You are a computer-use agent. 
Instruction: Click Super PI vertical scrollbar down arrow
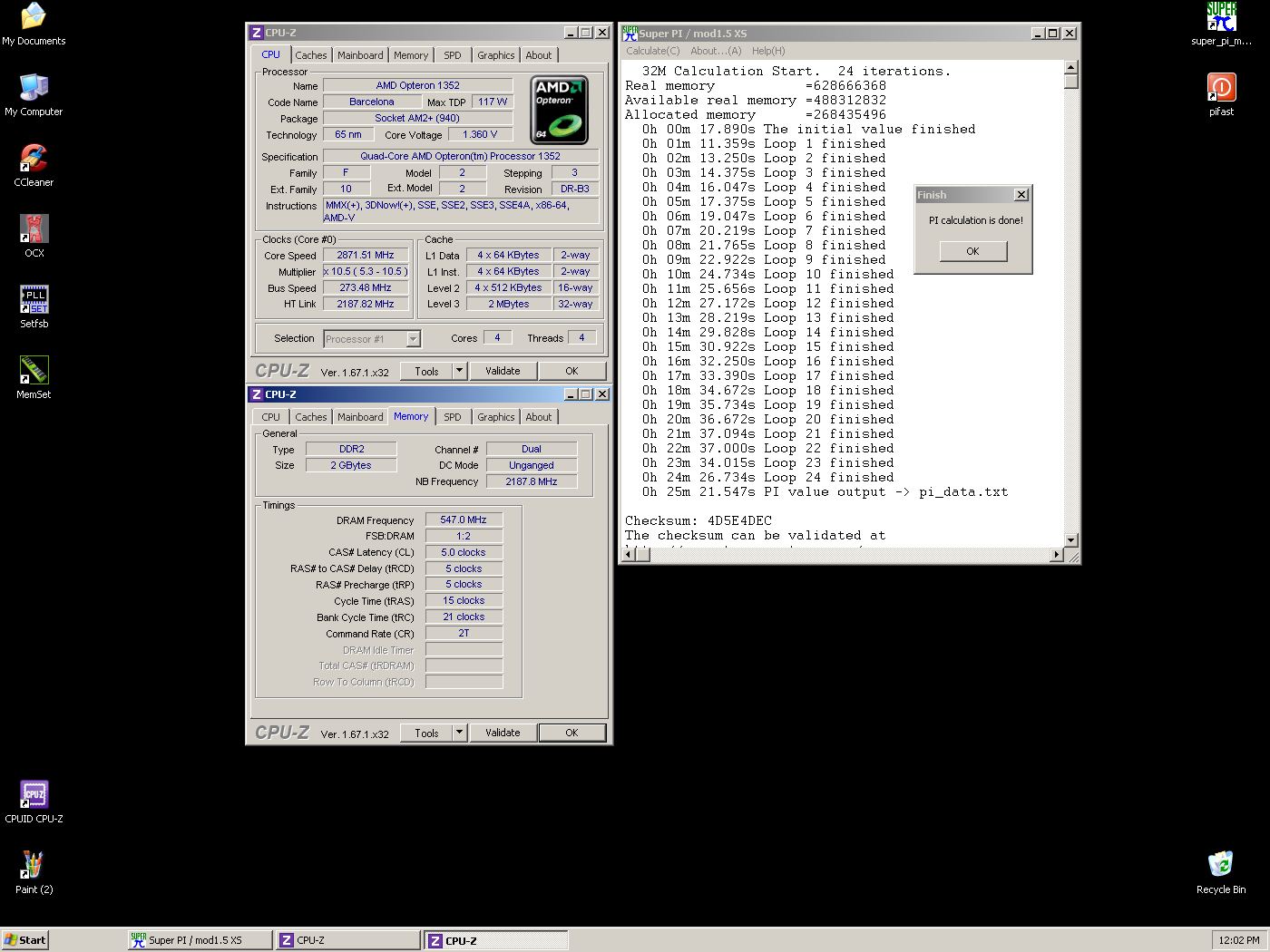[x=1070, y=540]
